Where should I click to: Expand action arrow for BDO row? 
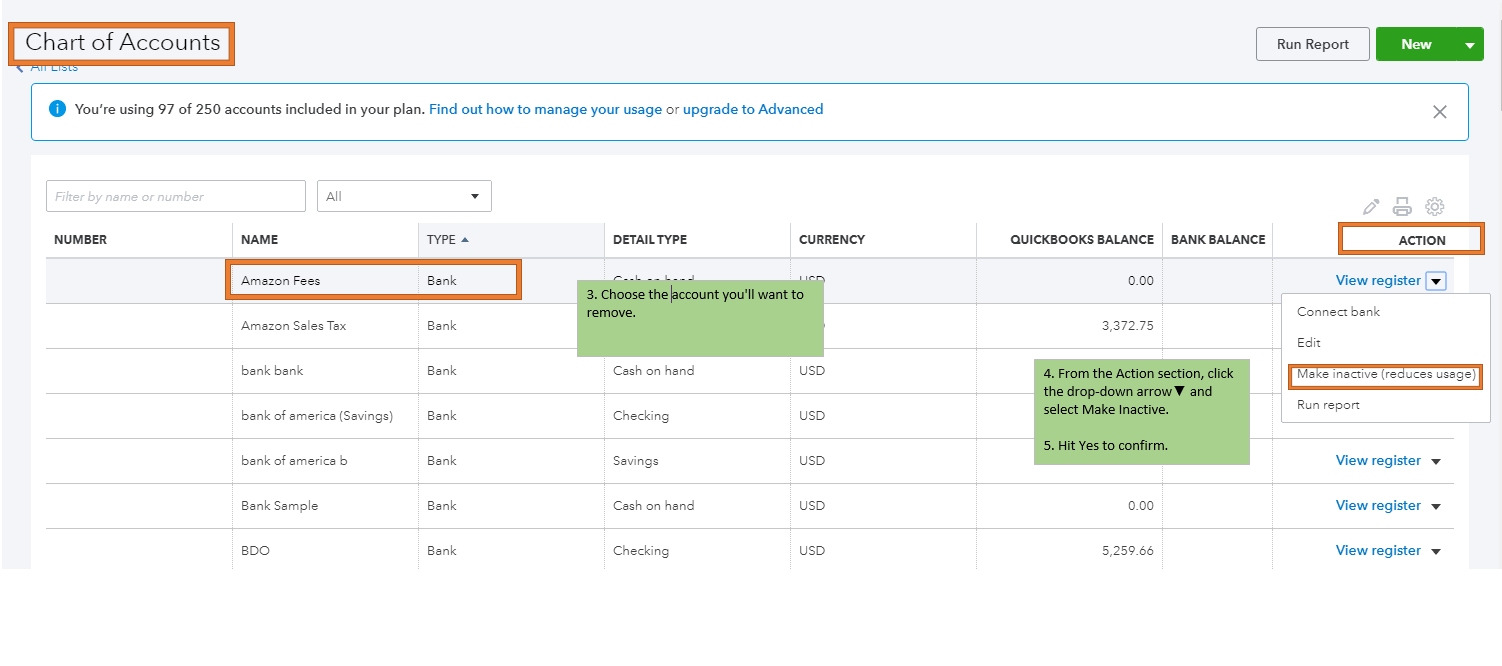1436,551
